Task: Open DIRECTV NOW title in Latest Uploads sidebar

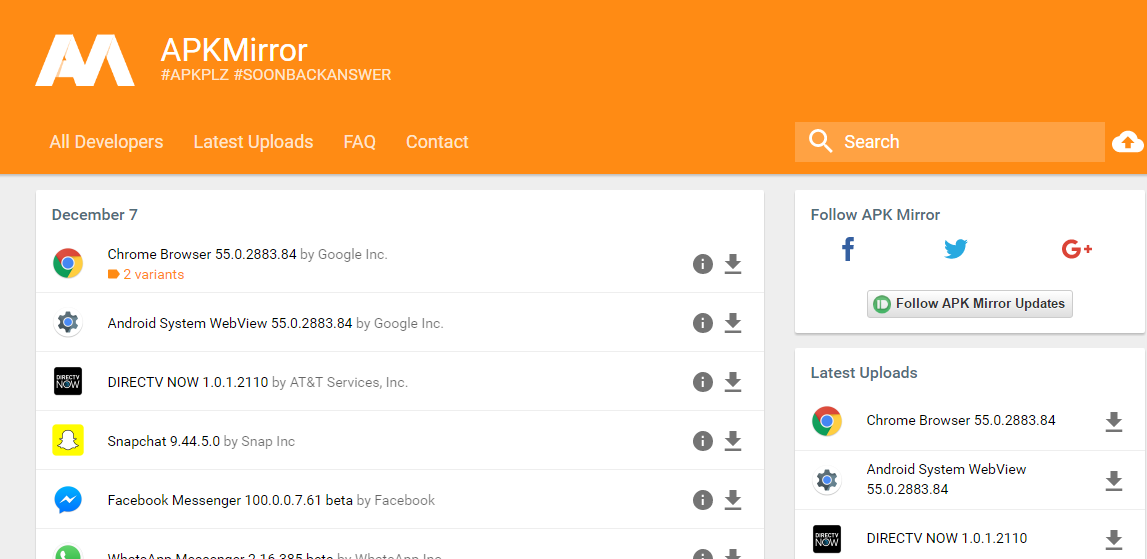Action: pyautogui.click(x=947, y=539)
